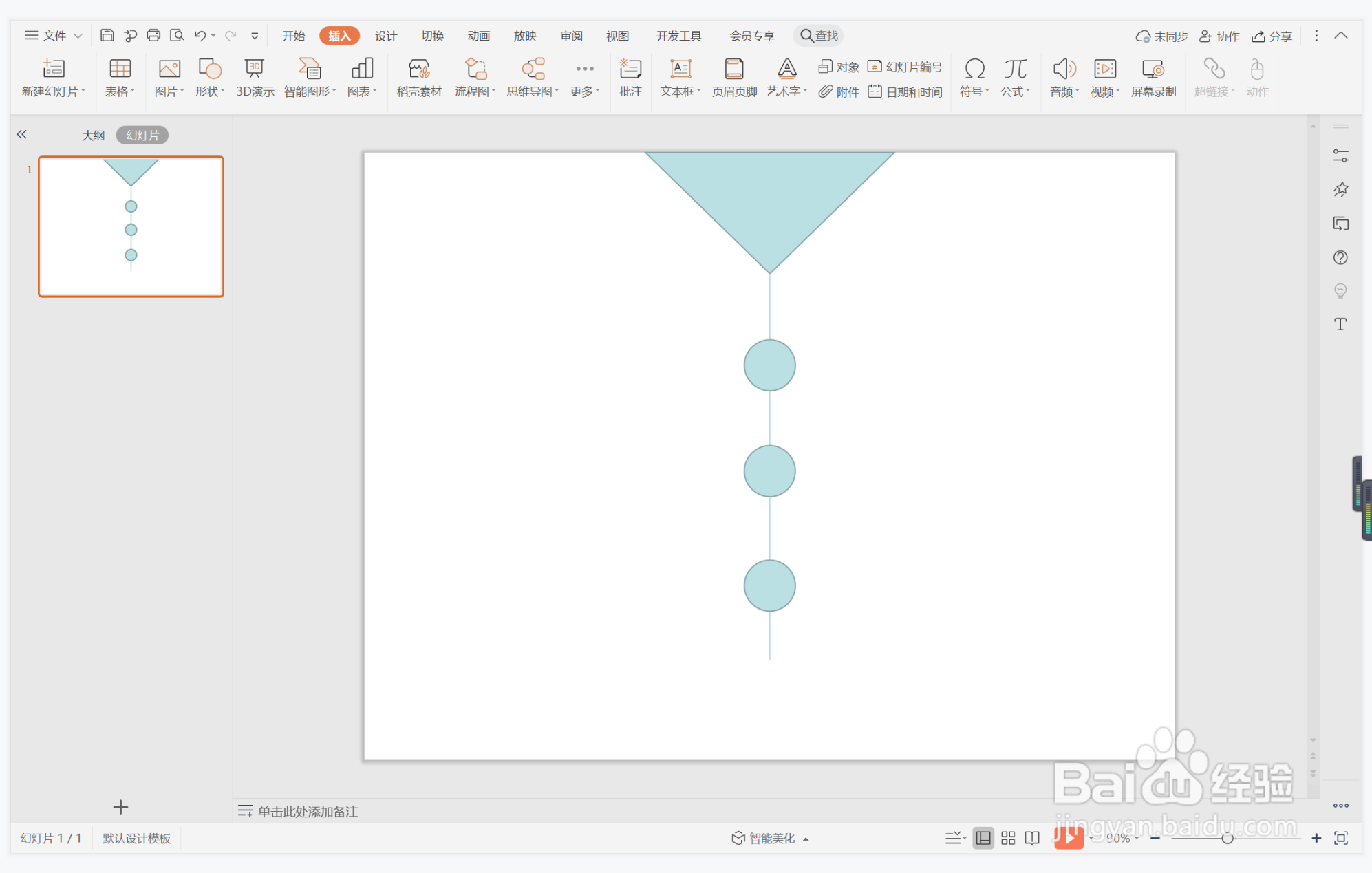This screenshot has height=873, width=1372.
Task: Click the save icon in quick toolbar
Action: (x=107, y=35)
